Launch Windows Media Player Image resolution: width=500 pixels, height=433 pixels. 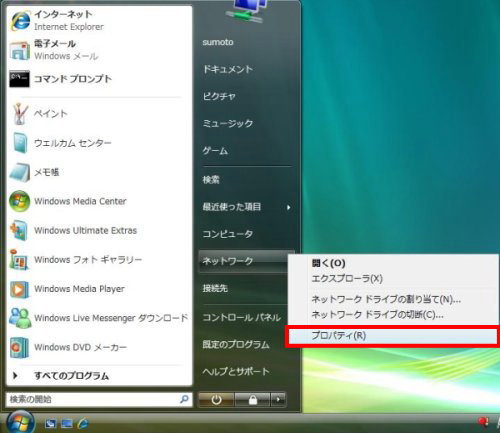(x=19, y=289)
